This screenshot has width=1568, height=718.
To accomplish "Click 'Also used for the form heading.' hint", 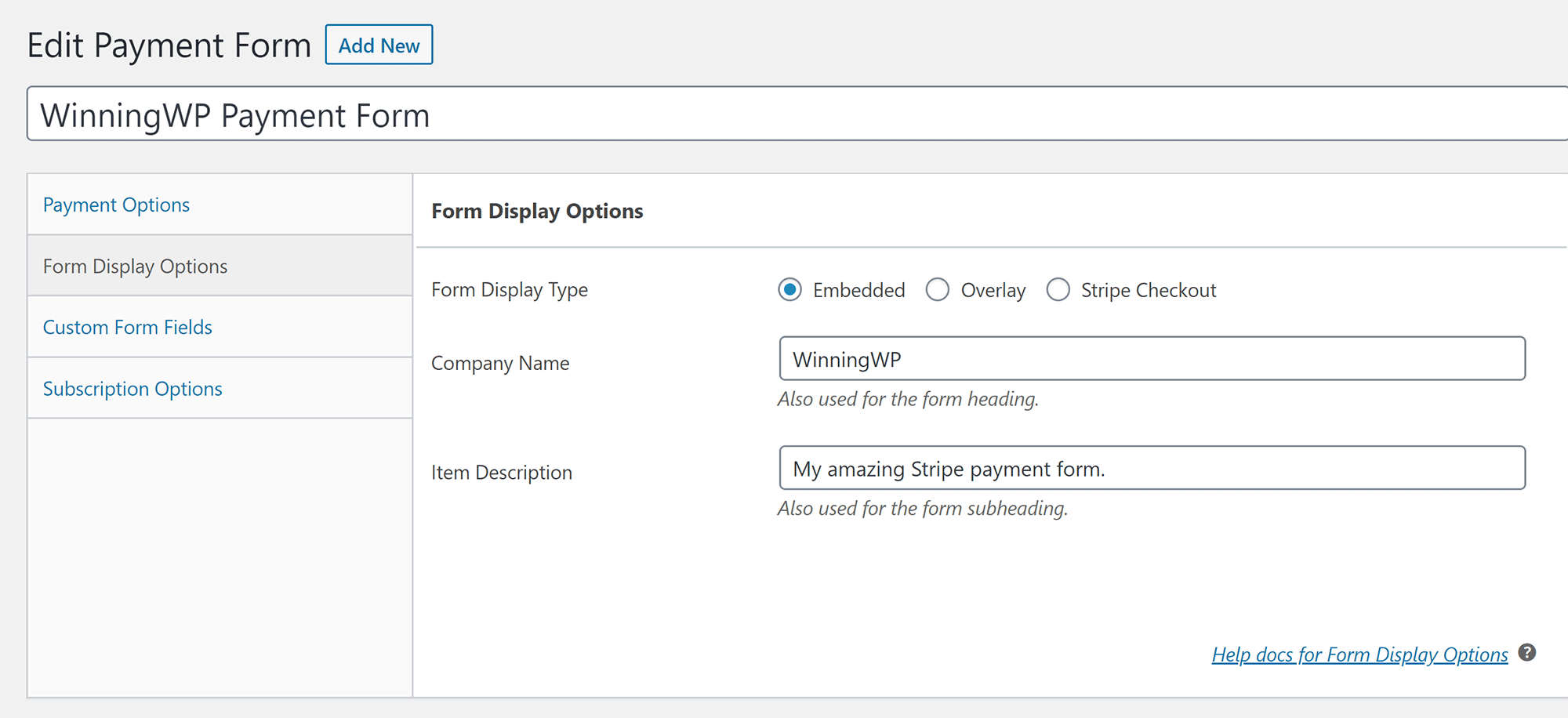I will 908,399.
